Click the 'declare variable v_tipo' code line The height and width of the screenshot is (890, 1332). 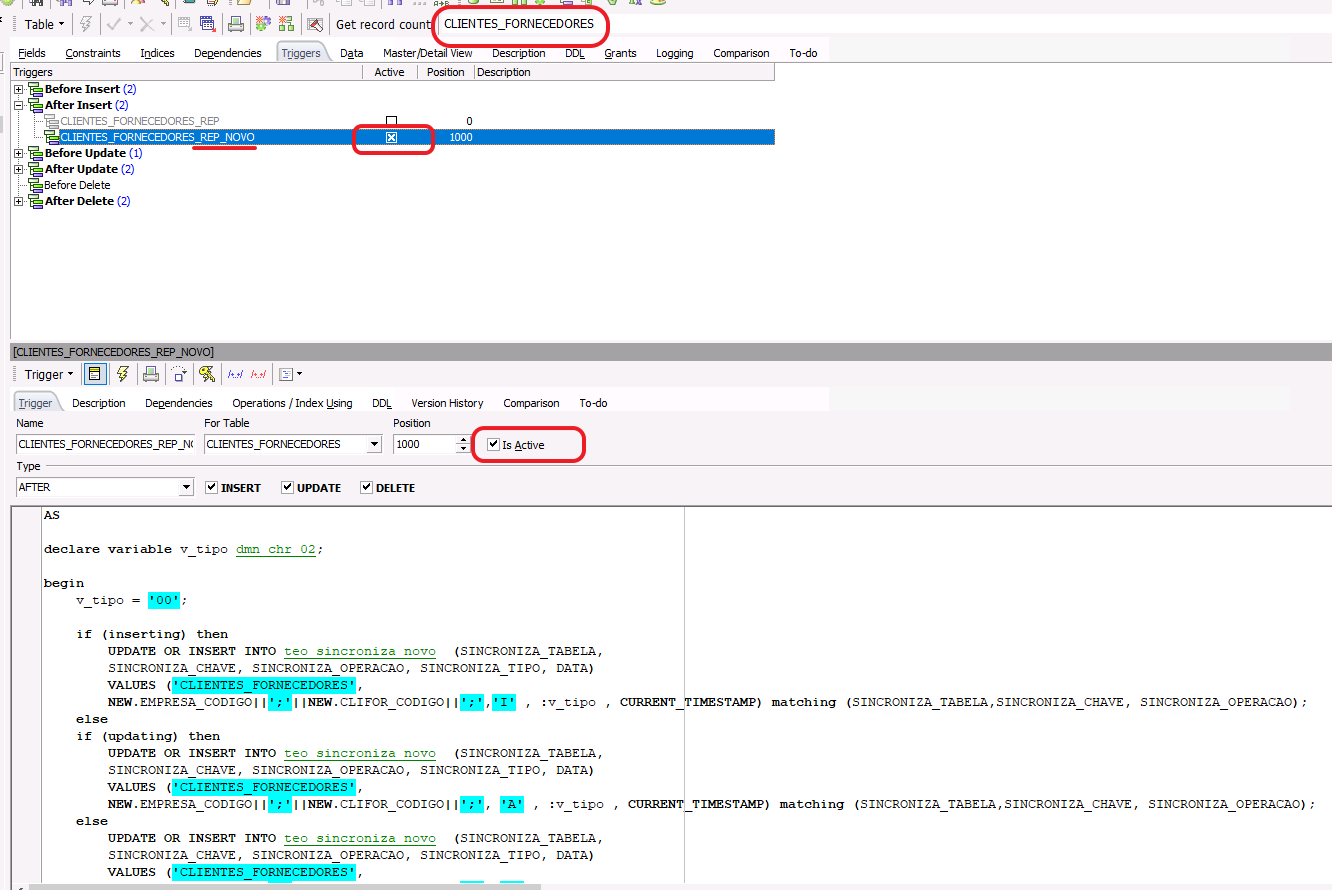point(184,549)
